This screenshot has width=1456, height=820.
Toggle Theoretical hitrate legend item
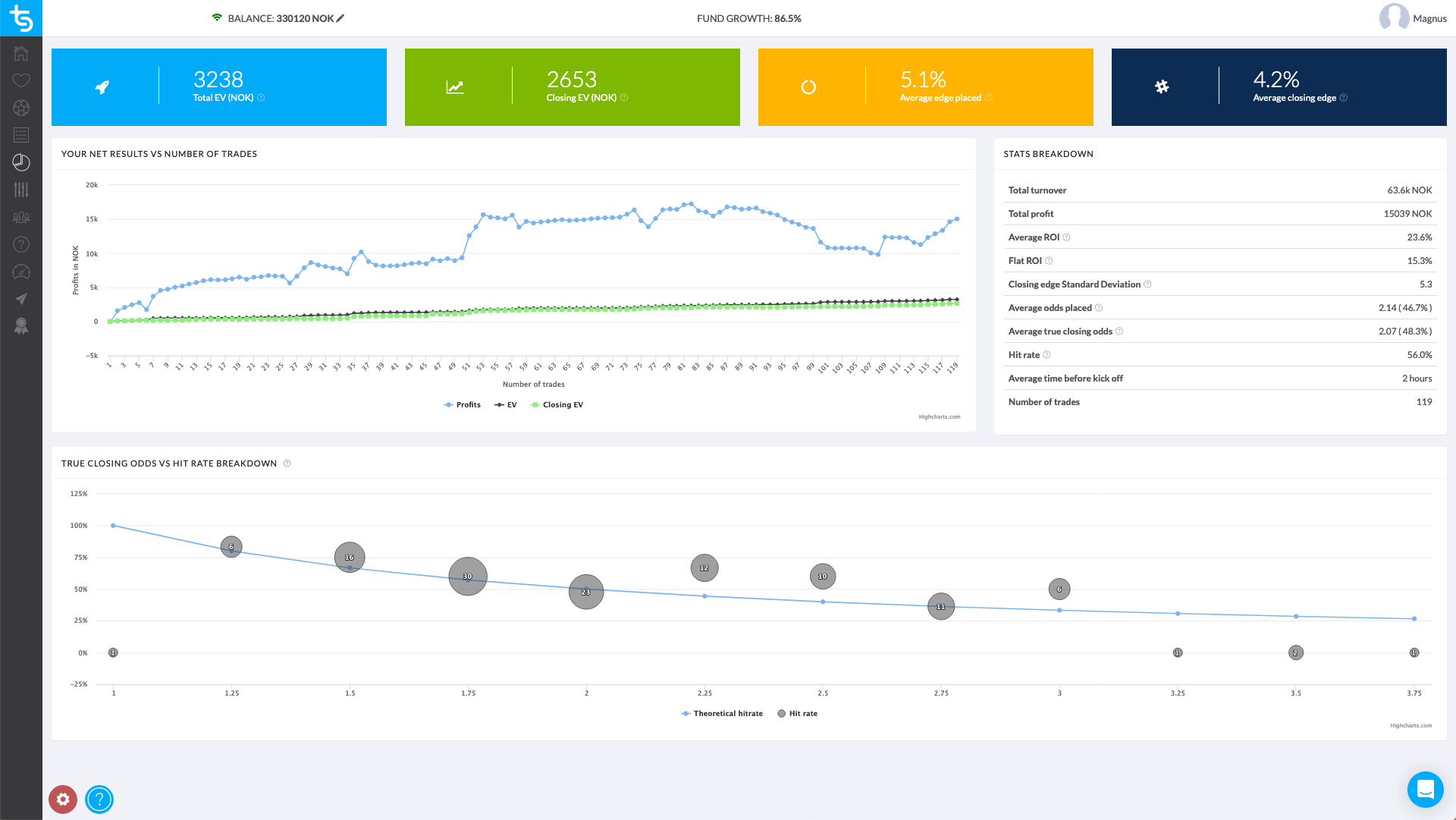point(722,714)
